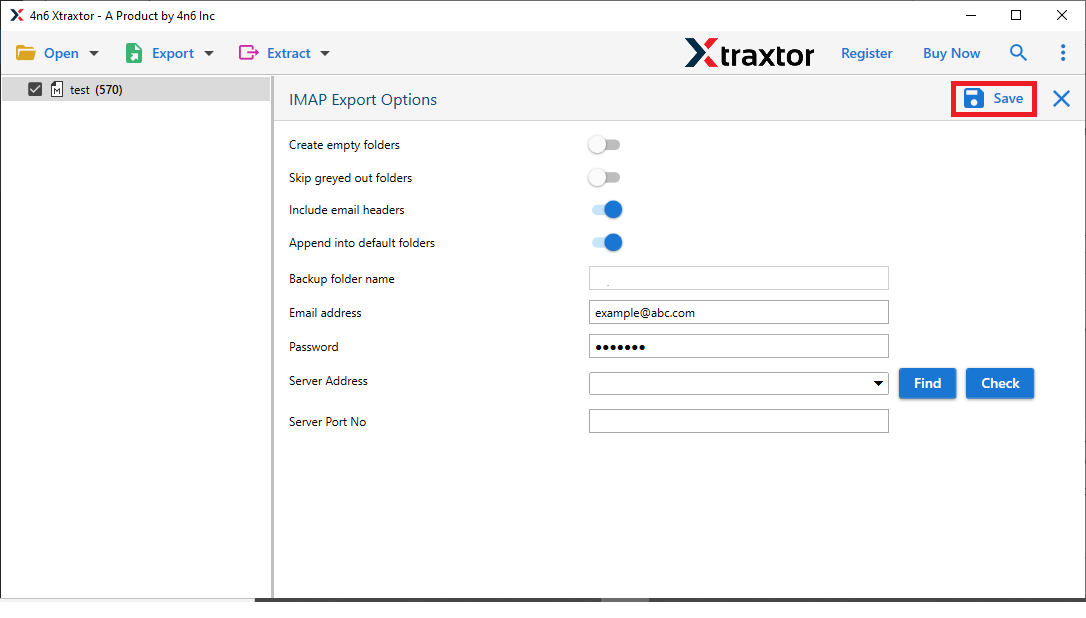
Task: Click the Server Address label
Action: [328, 380]
